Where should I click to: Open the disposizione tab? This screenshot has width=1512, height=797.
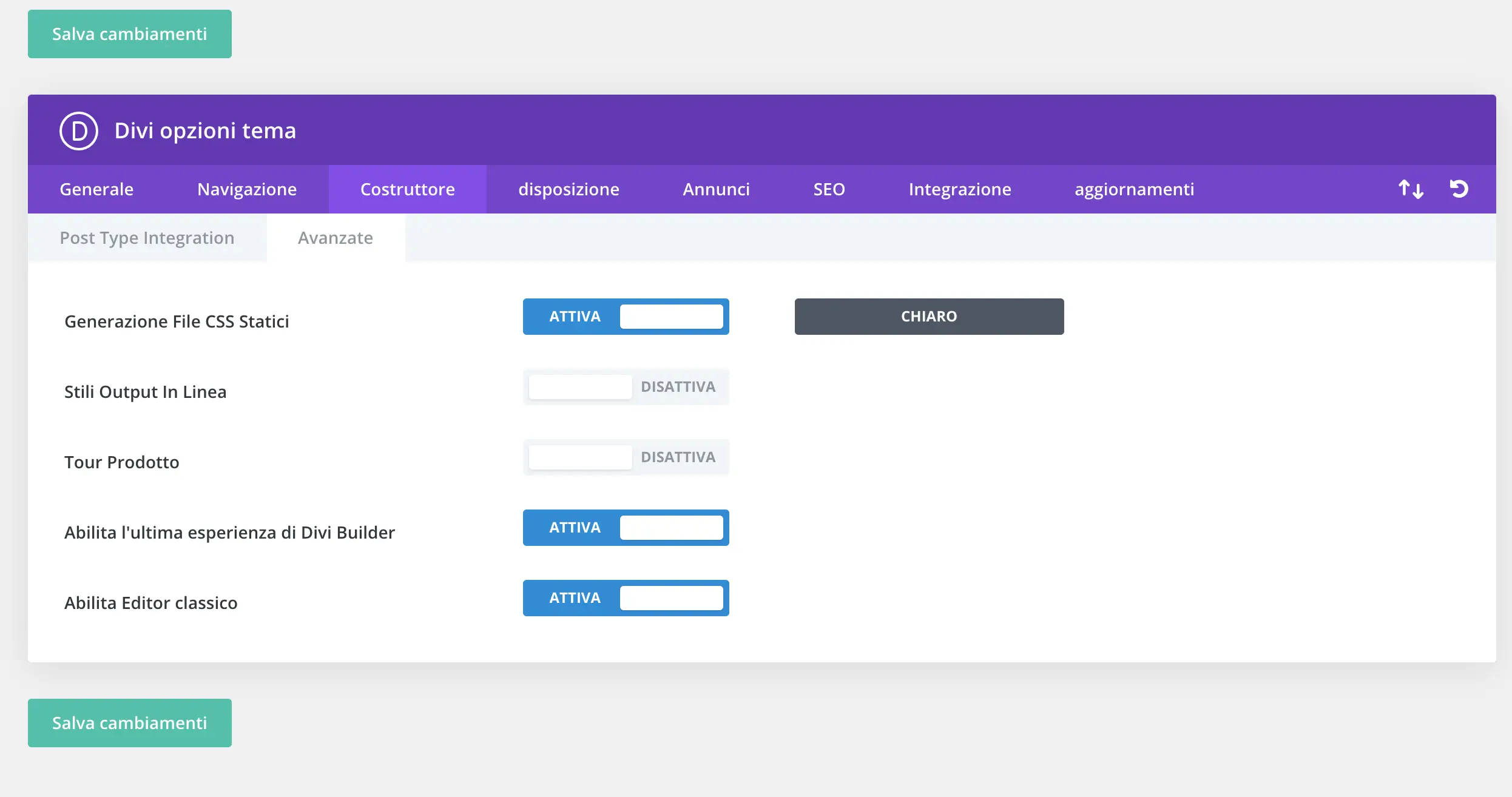(569, 189)
